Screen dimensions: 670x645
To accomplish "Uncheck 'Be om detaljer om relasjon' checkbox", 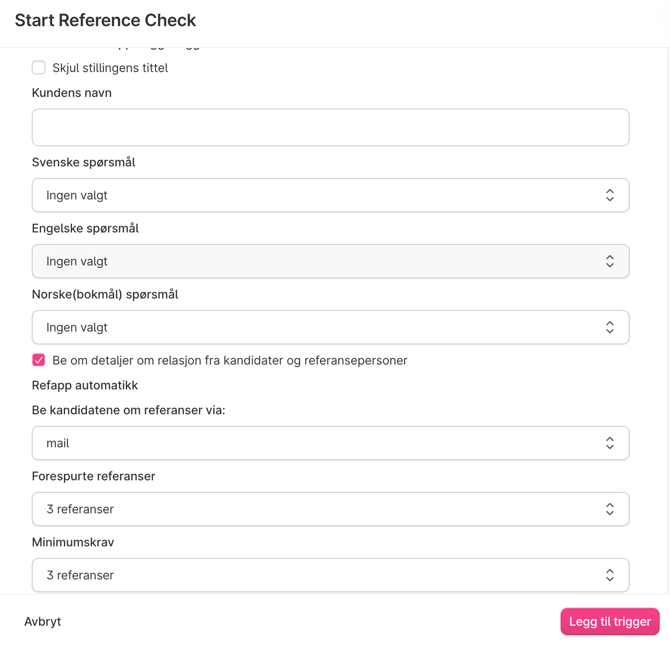I will point(39,360).
